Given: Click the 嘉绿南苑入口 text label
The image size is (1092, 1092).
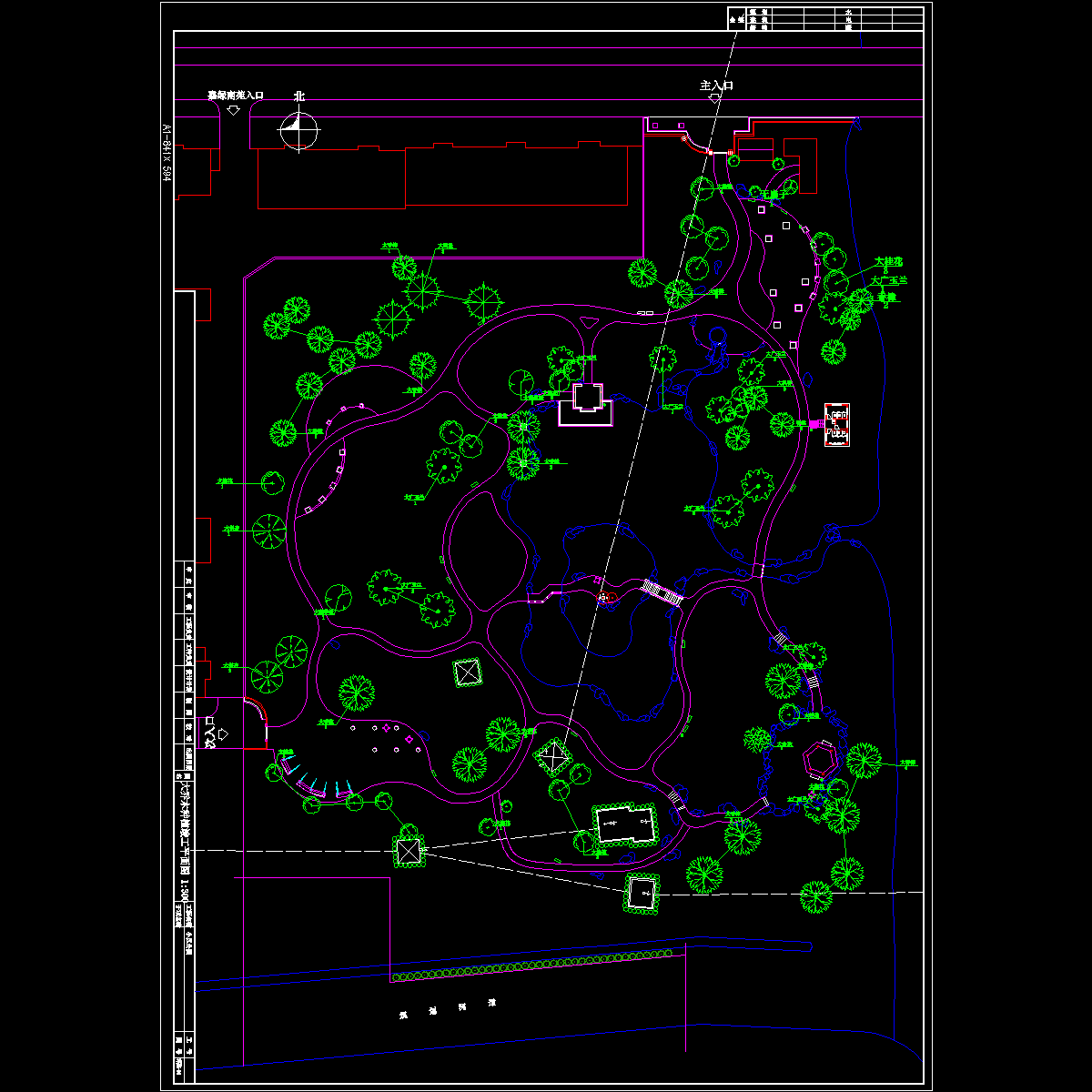Looking at the screenshot, I should pos(235,95).
